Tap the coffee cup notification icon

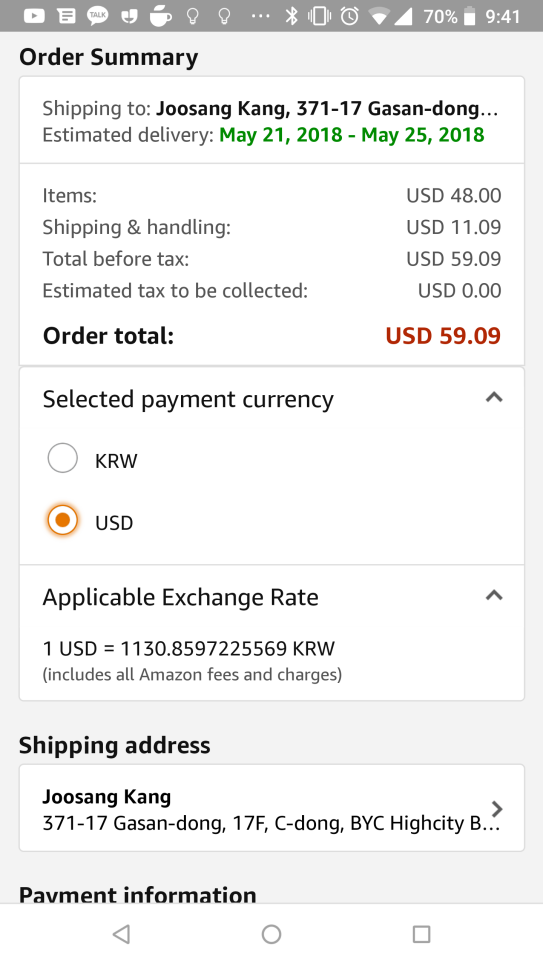click(161, 15)
